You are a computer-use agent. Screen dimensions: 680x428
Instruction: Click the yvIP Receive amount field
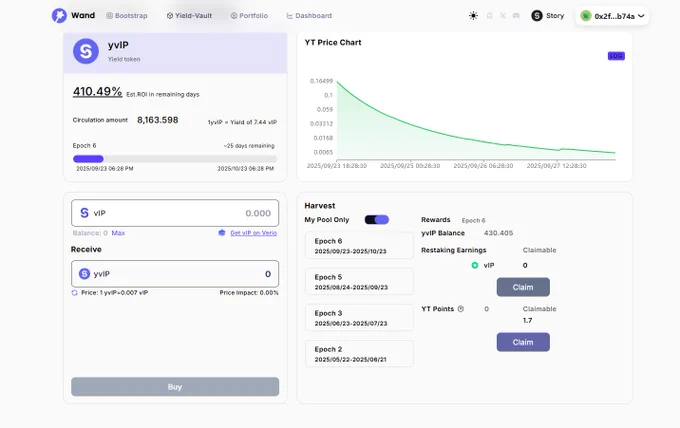point(175,274)
